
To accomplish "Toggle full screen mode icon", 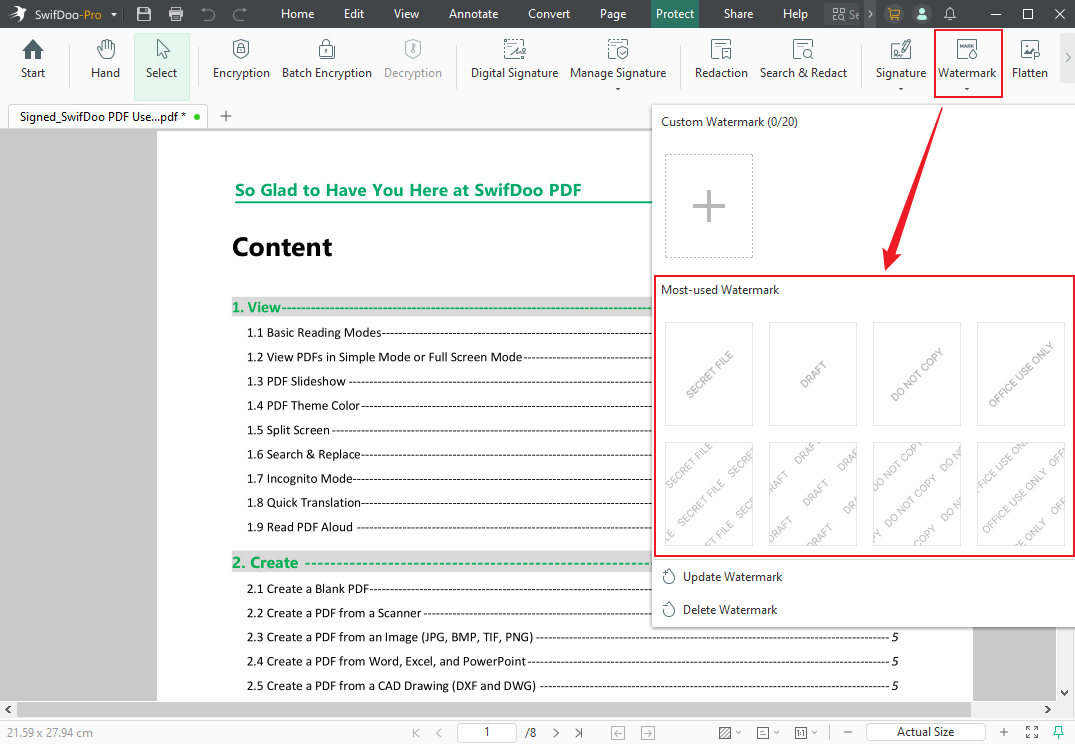I will (x=1032, y=732).
